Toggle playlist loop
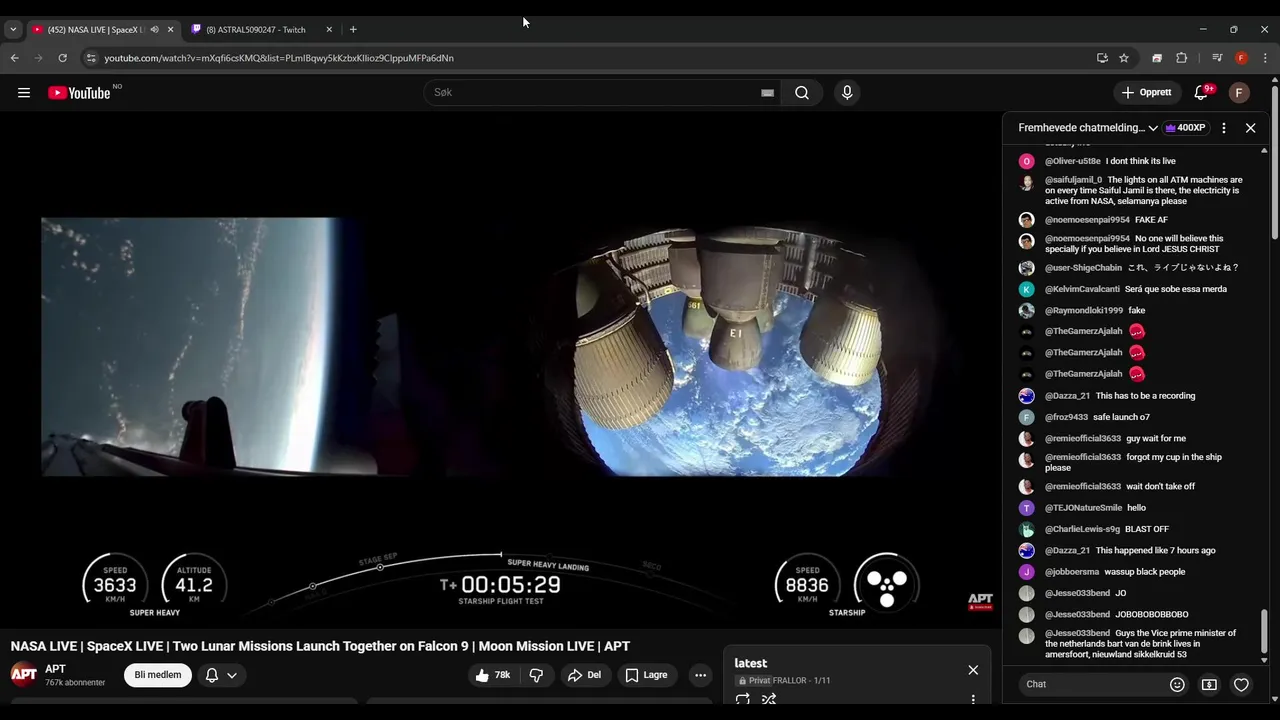This screenshot has width=1280, height=720. coord(743,700)
